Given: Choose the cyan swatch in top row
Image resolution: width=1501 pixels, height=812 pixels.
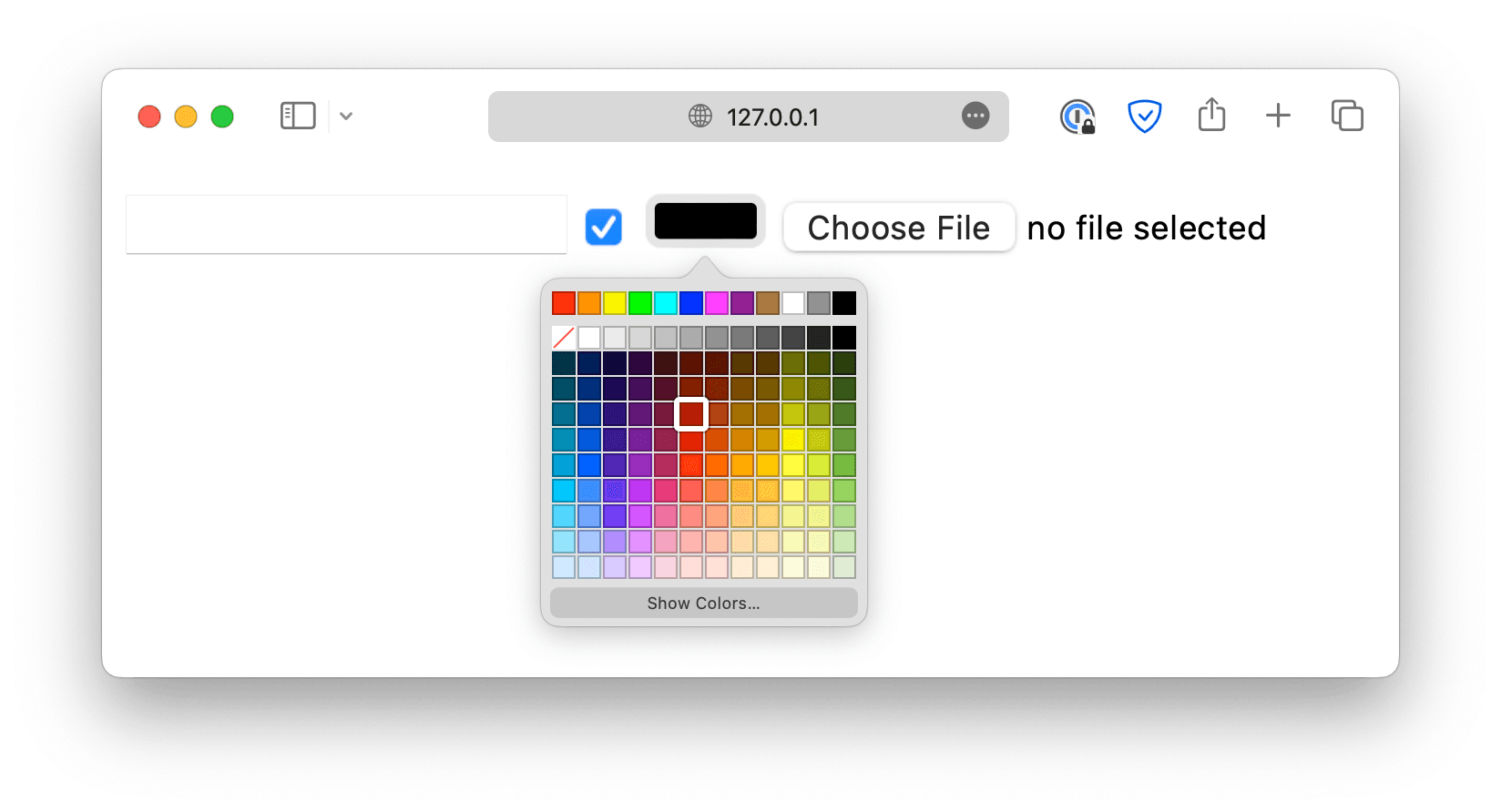Looking at the screenshot, I should coord(666,303).
